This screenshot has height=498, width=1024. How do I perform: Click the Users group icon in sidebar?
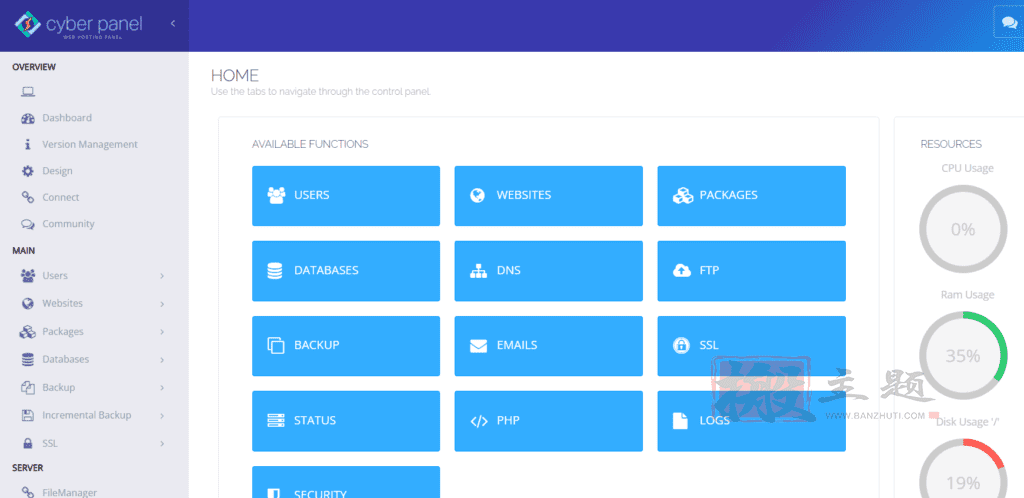tap(27, 276)
